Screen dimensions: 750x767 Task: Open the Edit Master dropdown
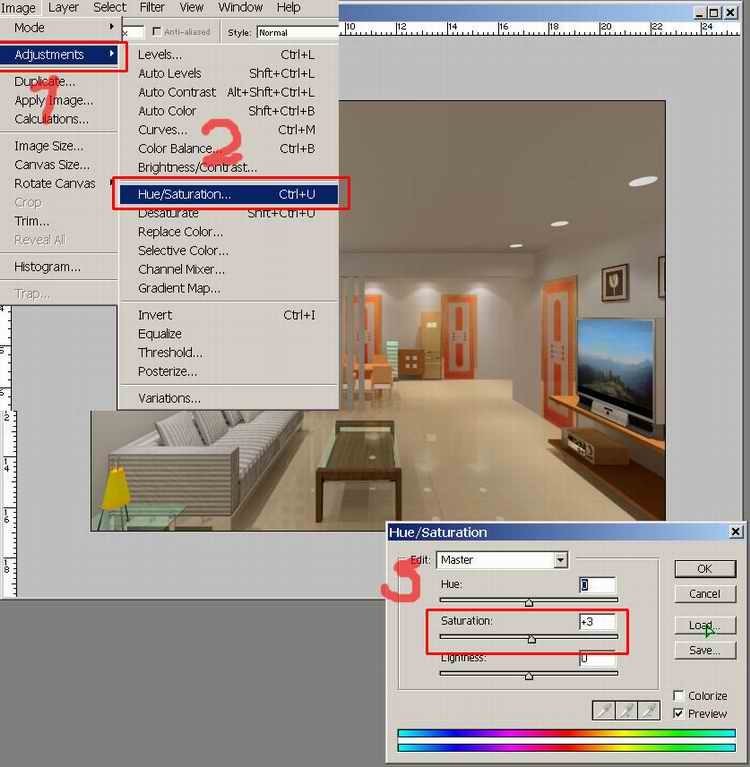(x=561, y=560)
